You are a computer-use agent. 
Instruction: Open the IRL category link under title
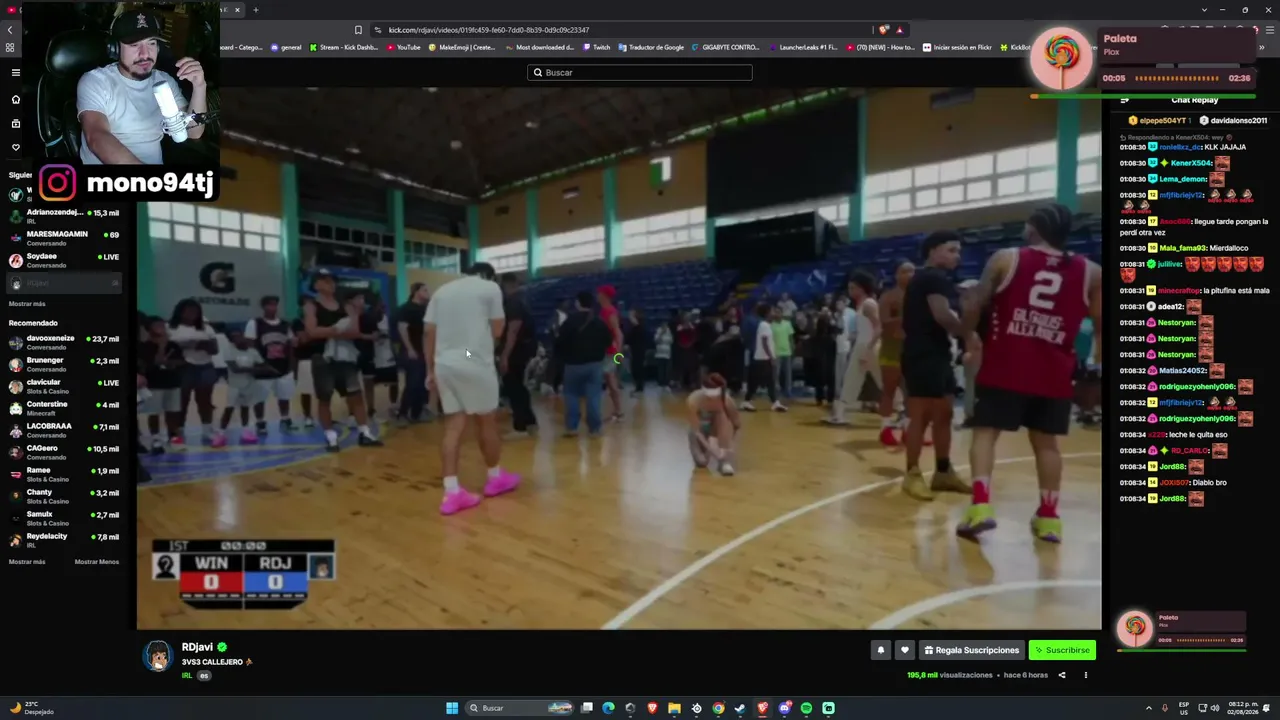point(186,676)
